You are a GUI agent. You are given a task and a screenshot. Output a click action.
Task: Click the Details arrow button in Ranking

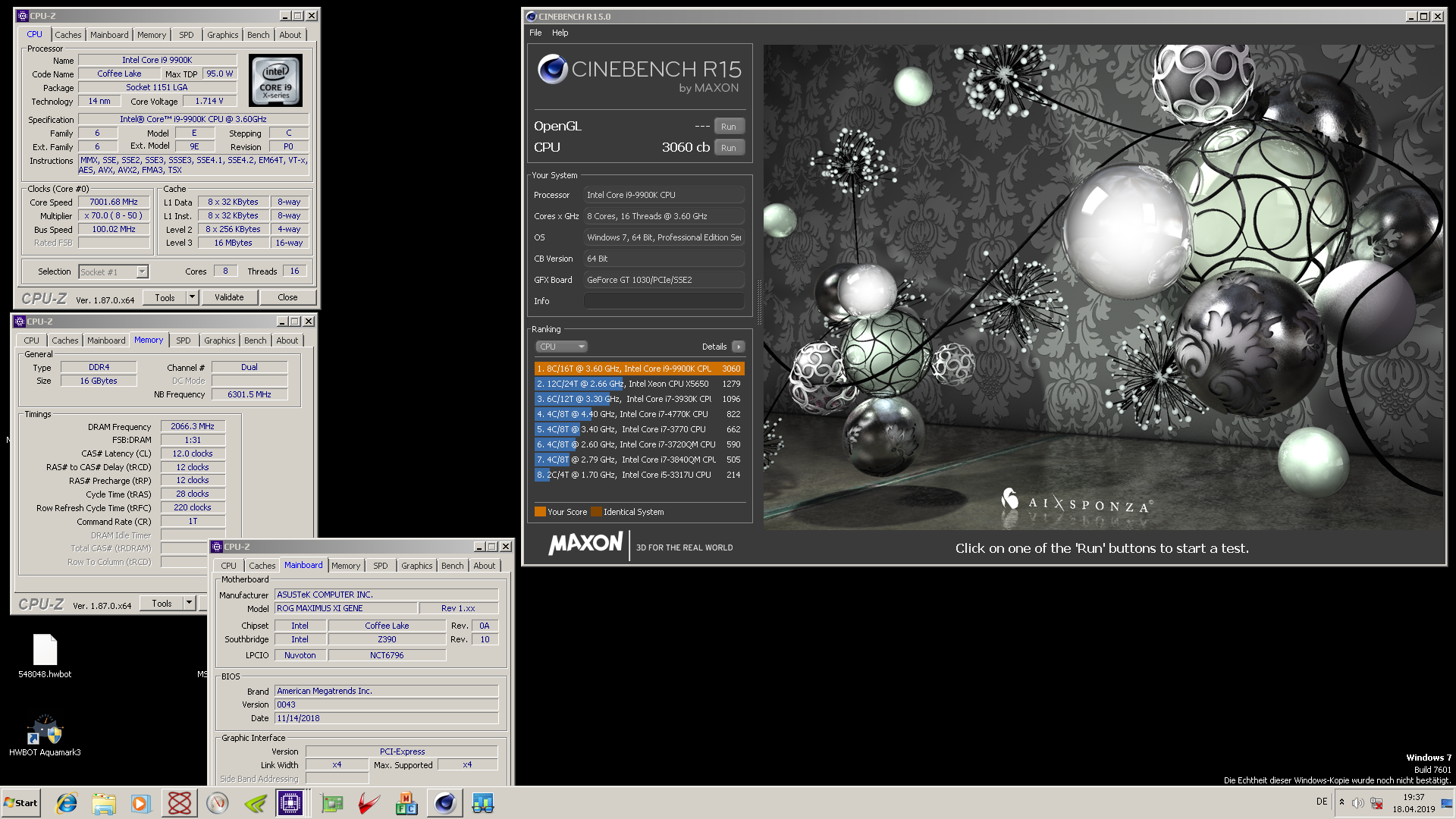tap(739, 347)
